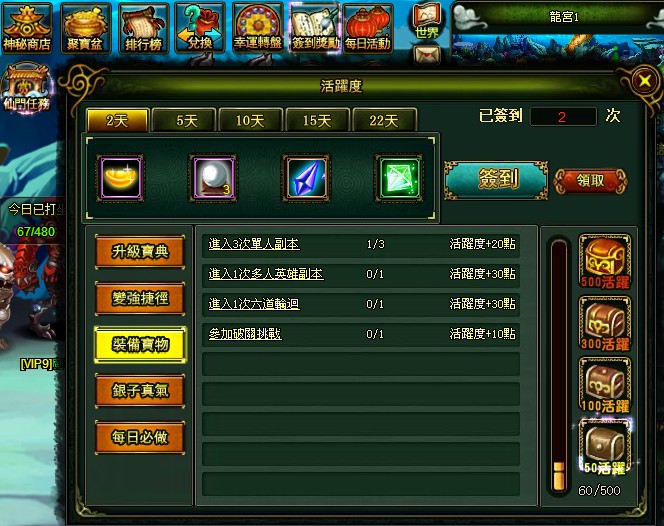Open the 進入3次單人副本 link

(x=254, y=244)
